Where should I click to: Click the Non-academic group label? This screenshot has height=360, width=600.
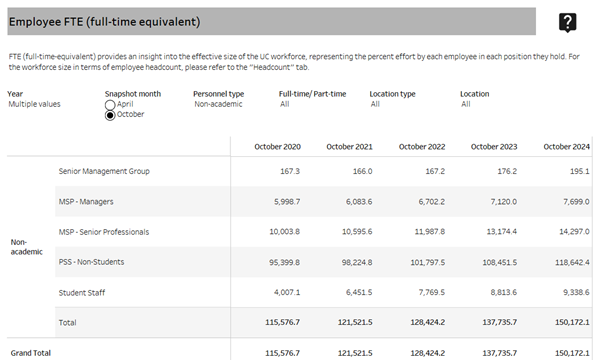click(x=26, y=247)
